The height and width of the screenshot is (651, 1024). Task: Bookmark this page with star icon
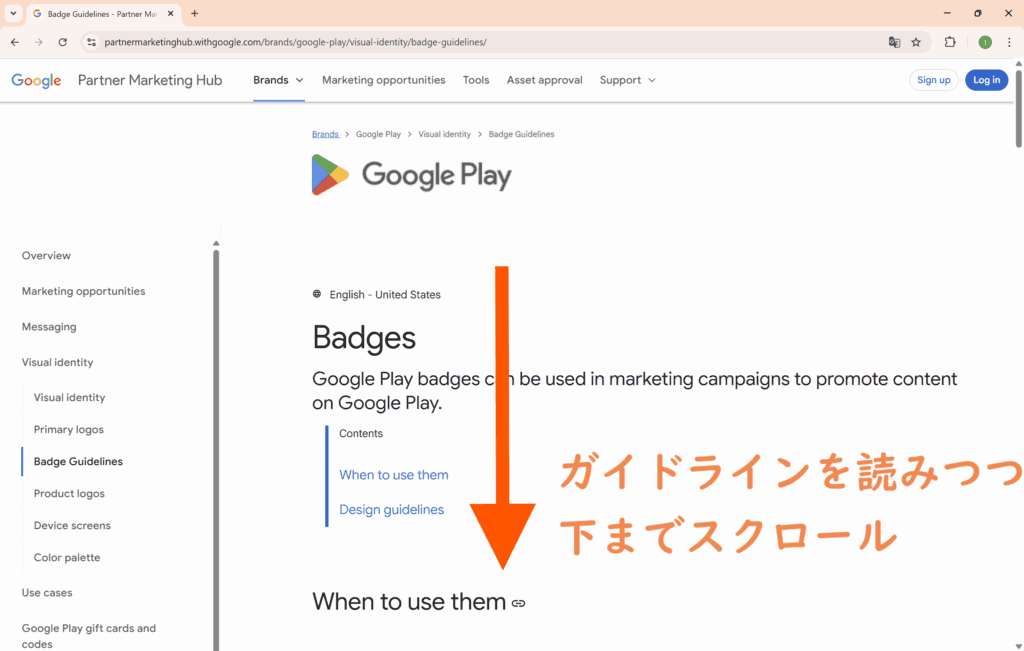(916, 42)
